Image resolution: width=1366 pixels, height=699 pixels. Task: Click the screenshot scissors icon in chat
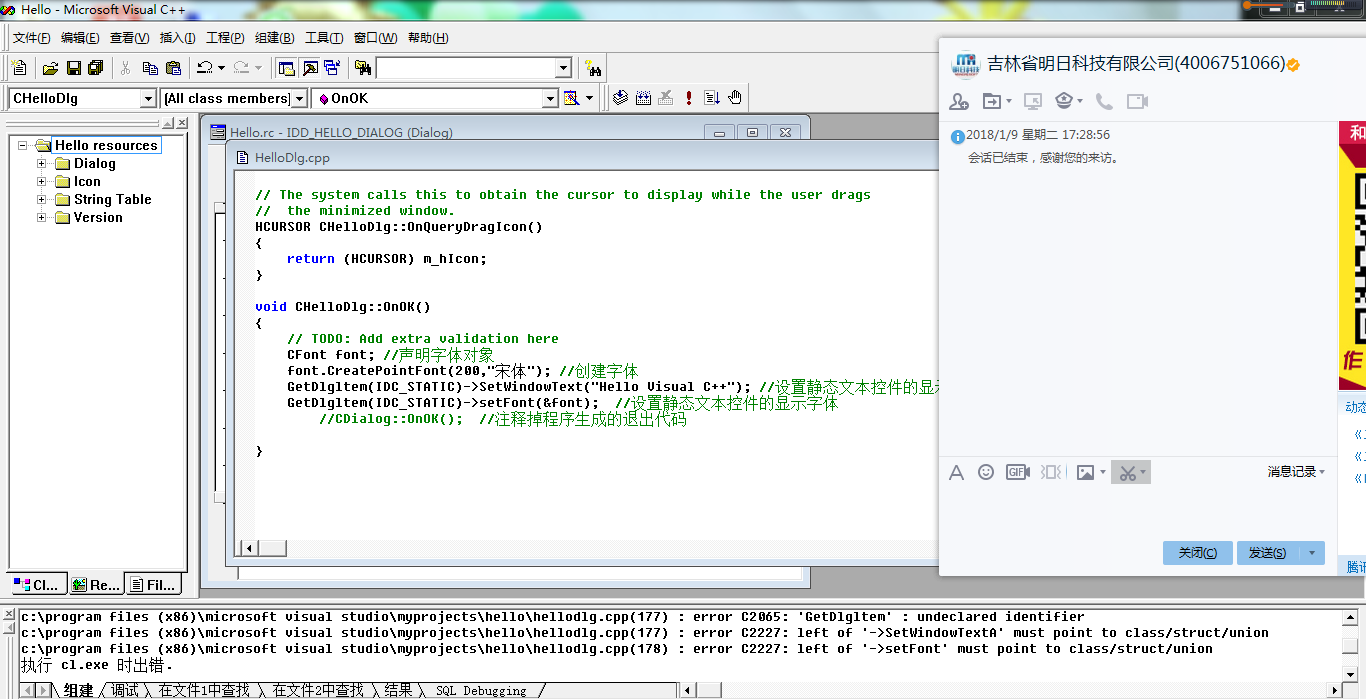[x=1128, y=472]
